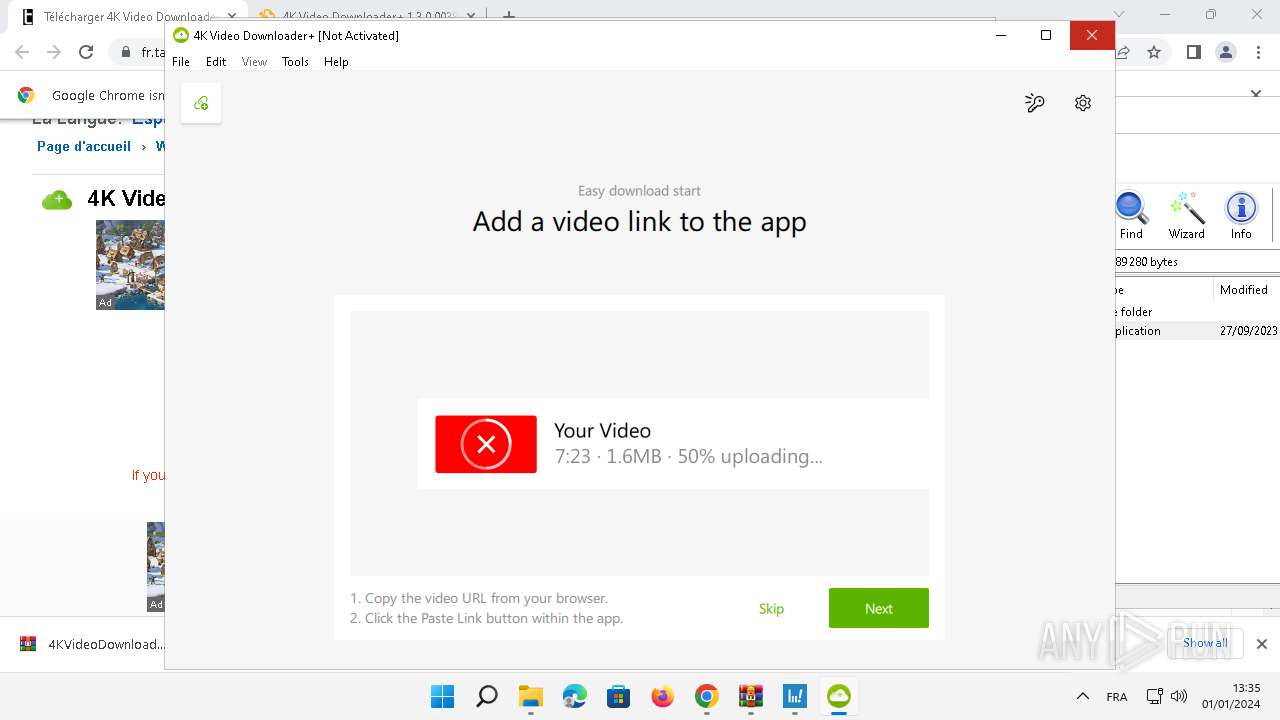Open the Tools menu
Screen dimensions: 1280x720
click(295, 62)
